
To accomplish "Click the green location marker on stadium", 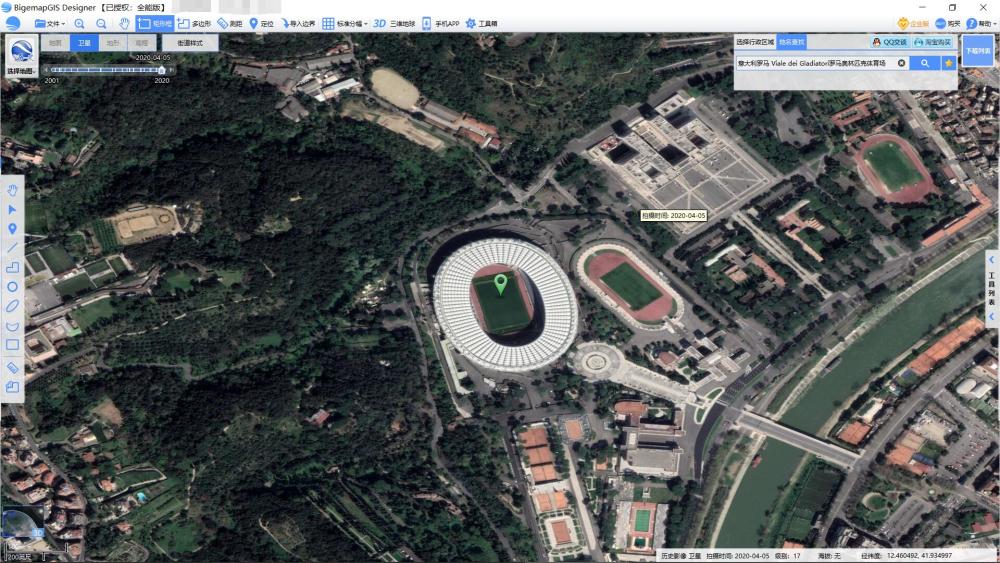I will click(501, 284).
